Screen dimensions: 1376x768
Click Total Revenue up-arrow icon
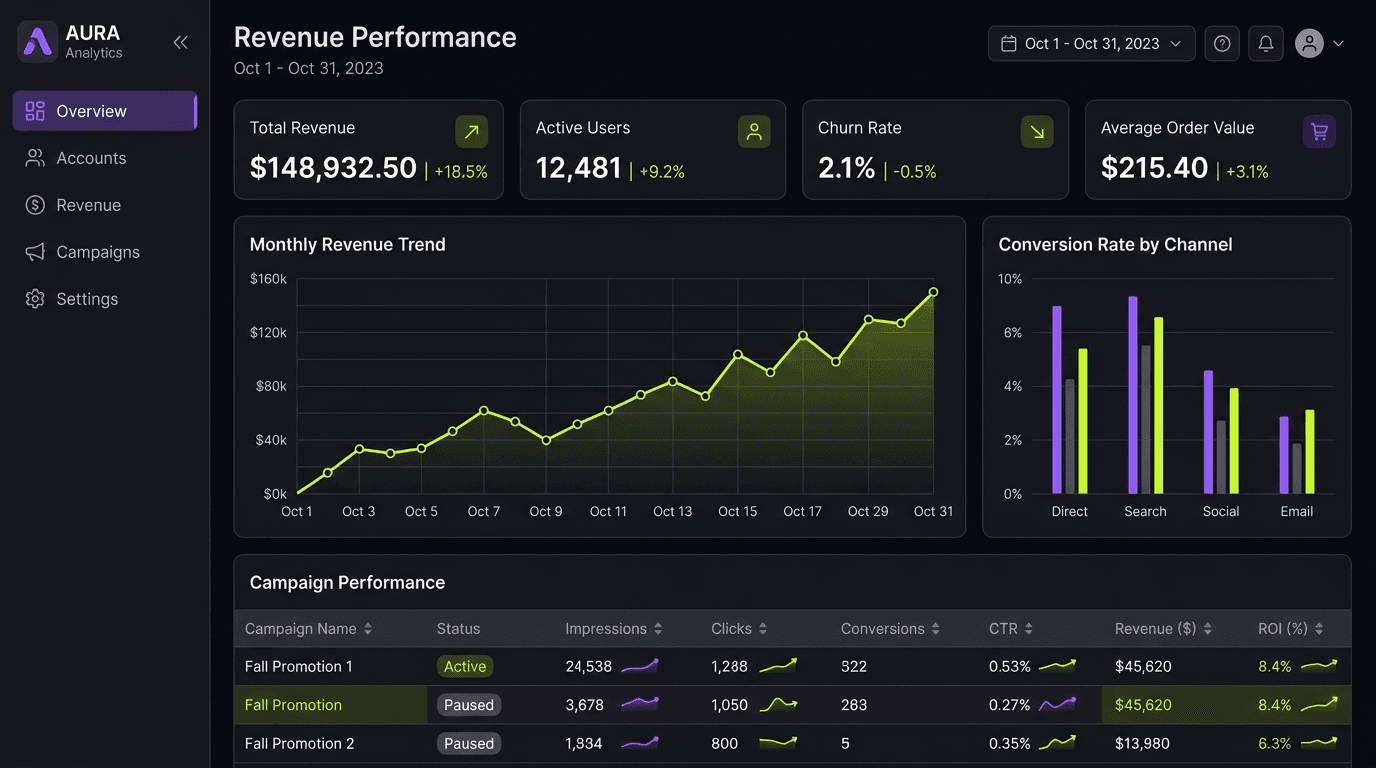472,132
